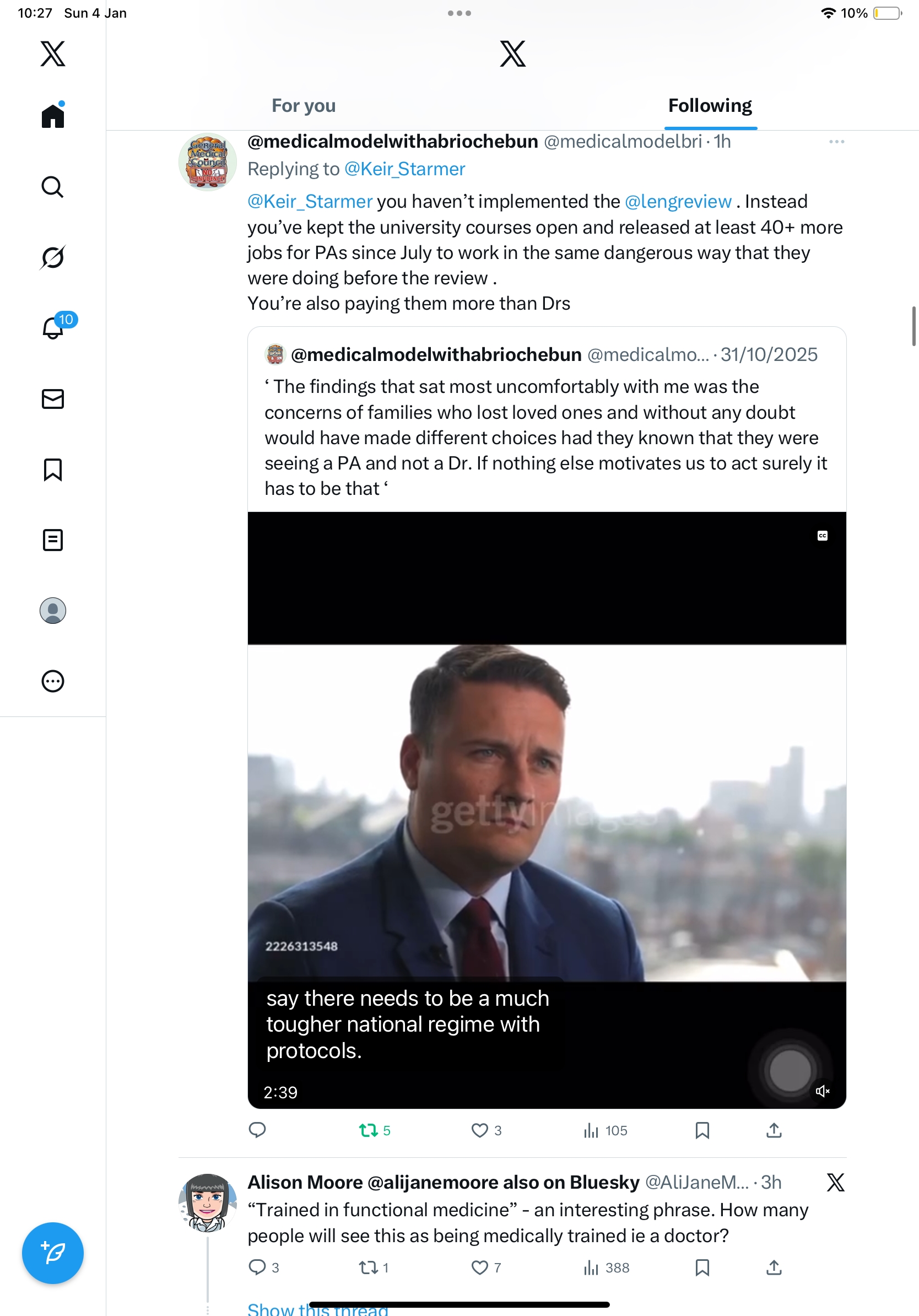The width and height of the screenshot is (919, 1316).
Task: Click the Show this thread link
Action: tap(317, 1308)
